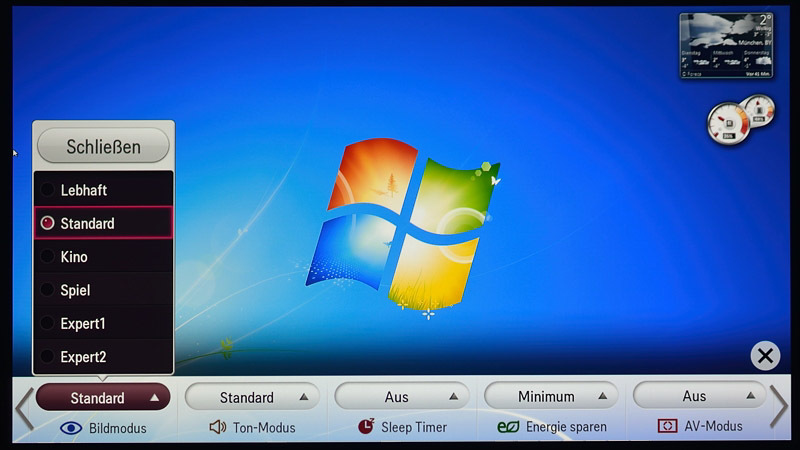Select the Expert1 radio button
This screenshot has height=450, width=800.
[x=47, y=323]
